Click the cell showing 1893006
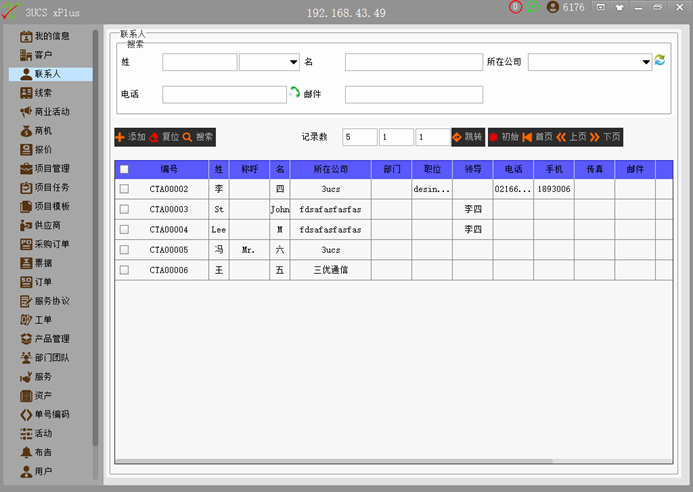This screenshot has width=693, height=492. tap(554, 189)
